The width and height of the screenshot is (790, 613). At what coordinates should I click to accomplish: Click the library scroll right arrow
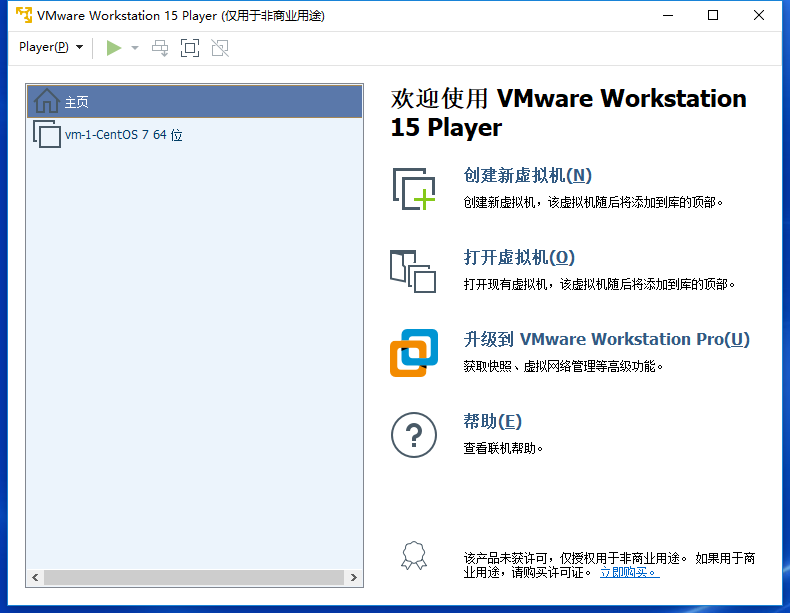coord(354,577)
